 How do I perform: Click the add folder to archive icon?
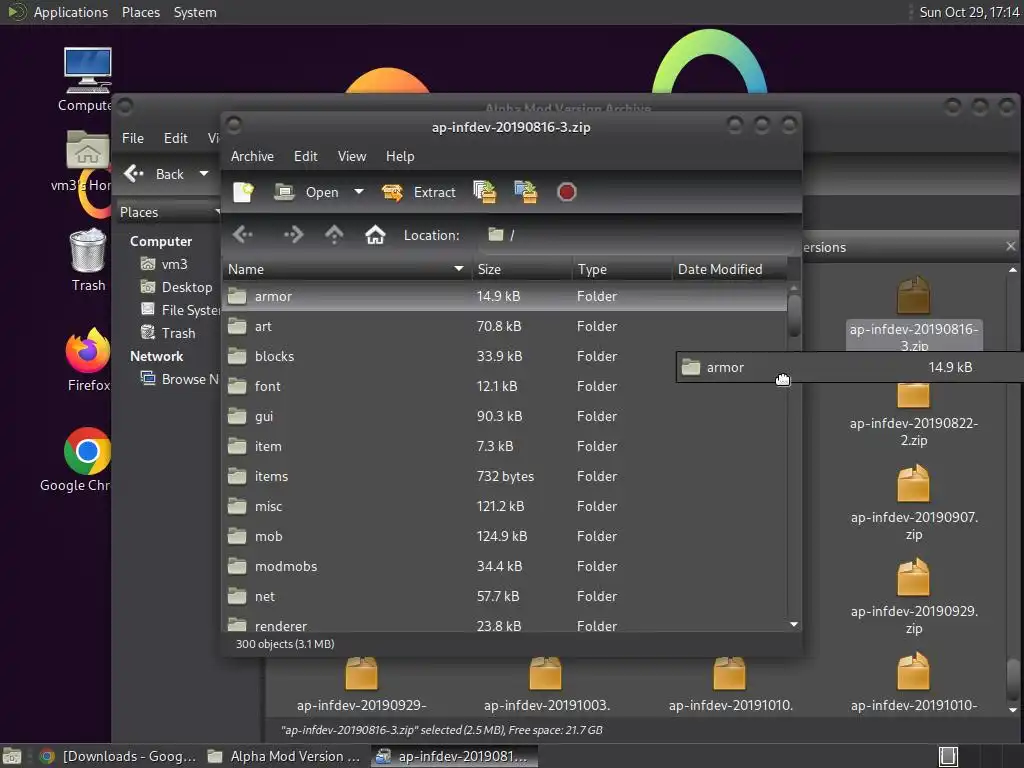tap(526, 192)
